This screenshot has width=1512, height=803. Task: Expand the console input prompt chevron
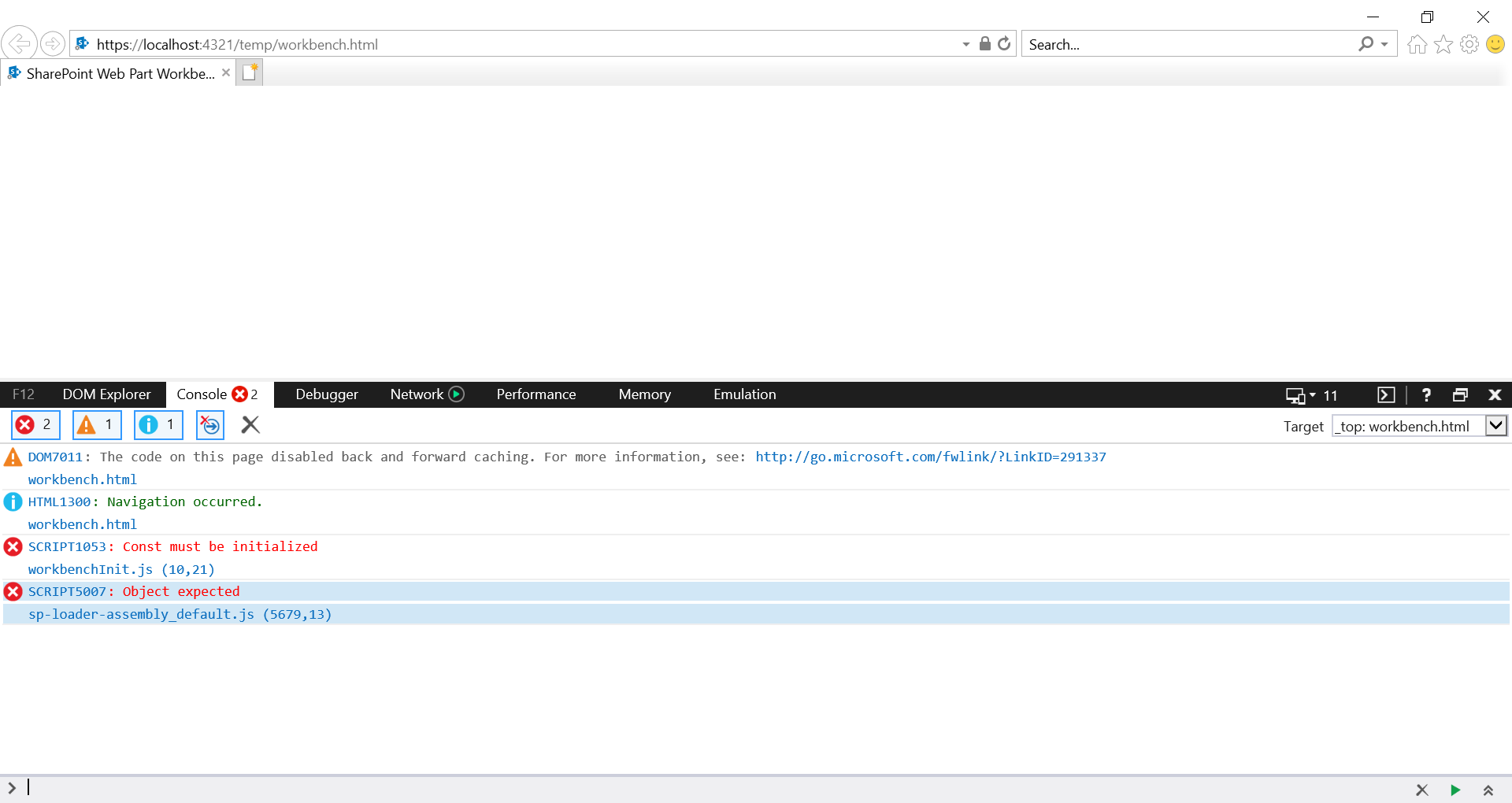coord(11,788)
